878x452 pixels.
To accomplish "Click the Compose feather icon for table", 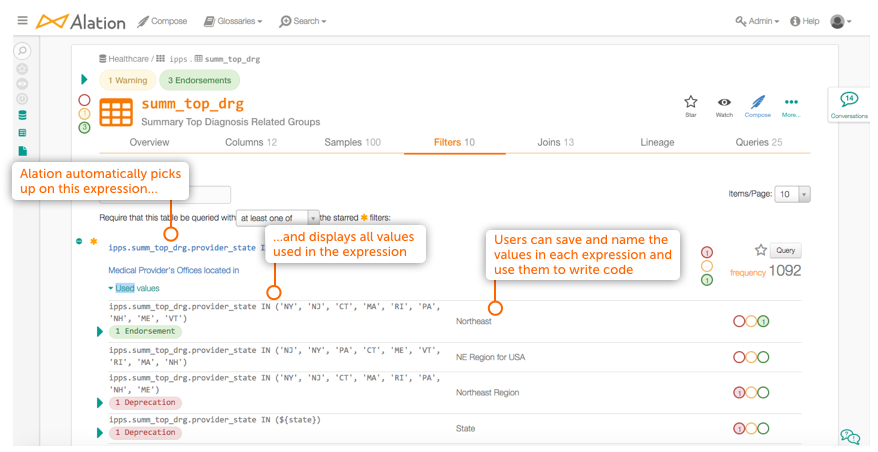I will coord(758,105).
